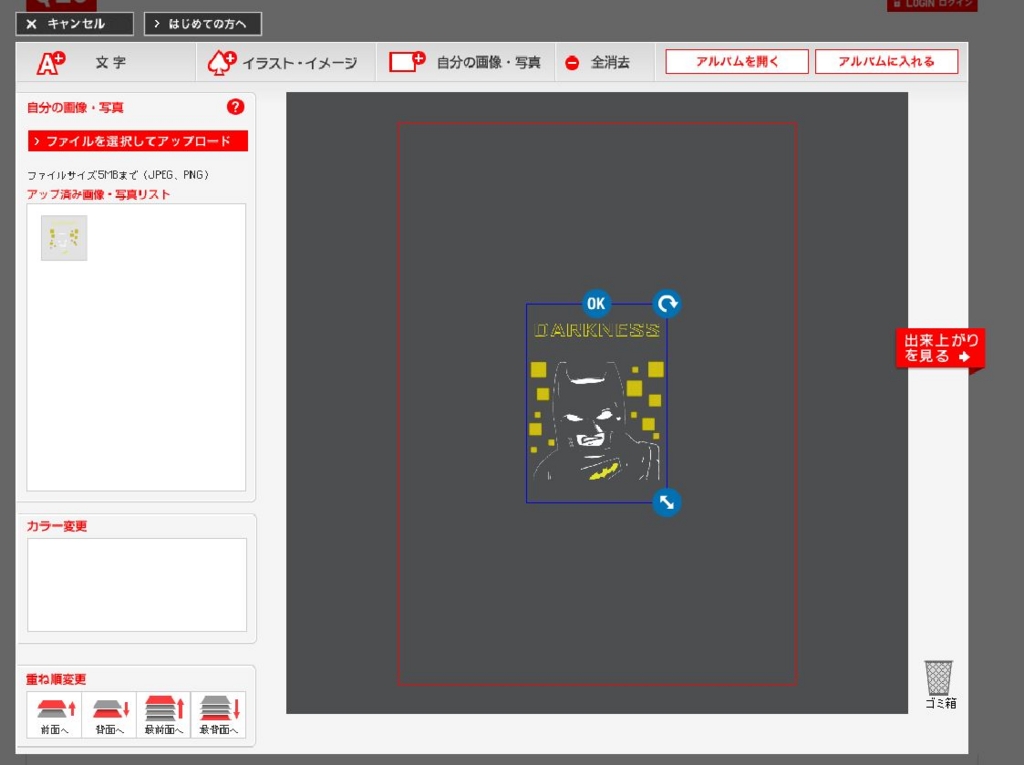The height and width of the screenshot is (765, 1024).
Task: Bring layer to front with 最前面へ icon
Action: (x=164, y=715)
